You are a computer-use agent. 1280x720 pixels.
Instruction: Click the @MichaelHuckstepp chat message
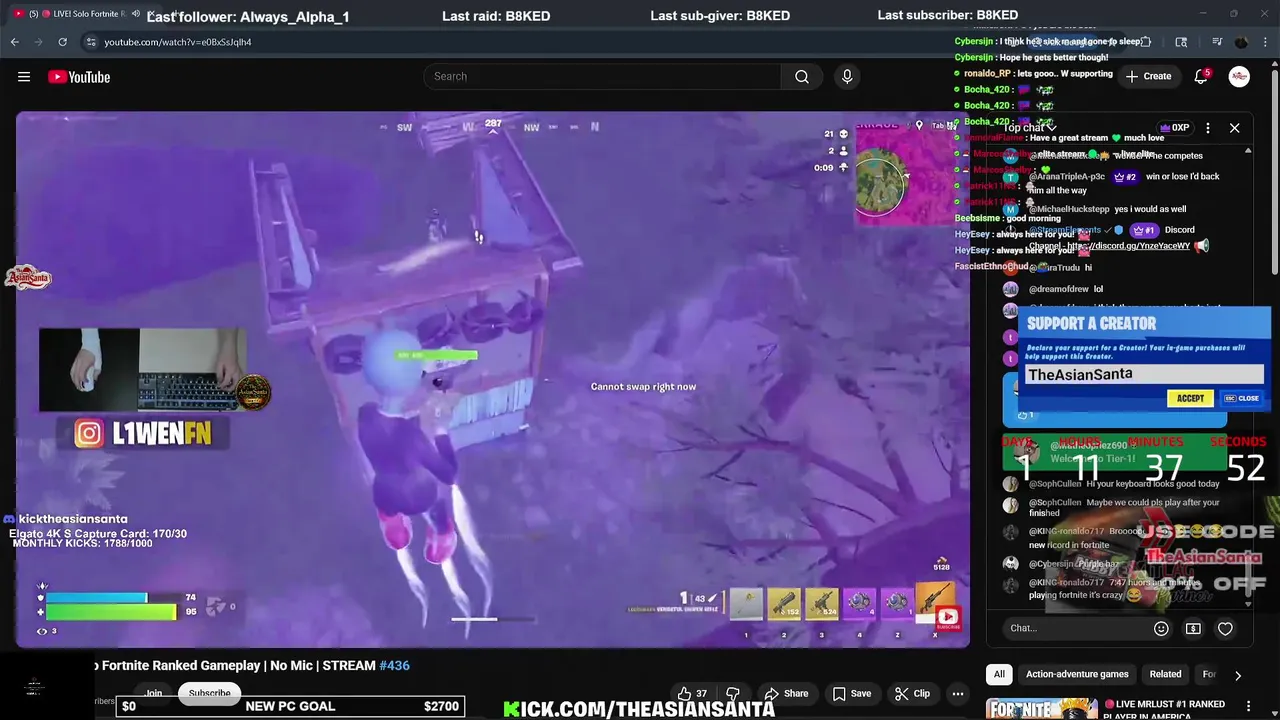tap(1107, 210)
